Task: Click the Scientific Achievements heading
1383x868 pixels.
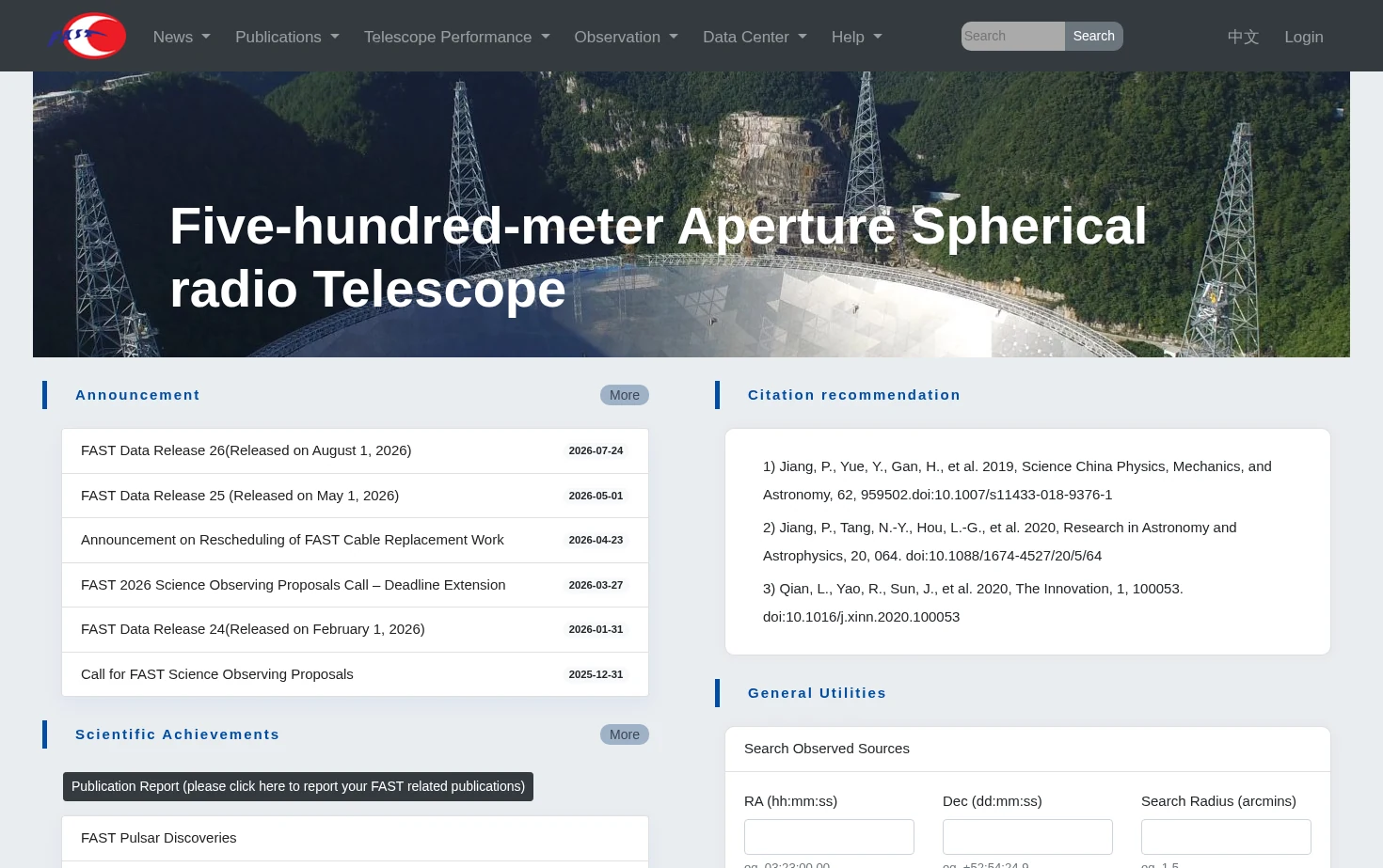Action: 177,734
